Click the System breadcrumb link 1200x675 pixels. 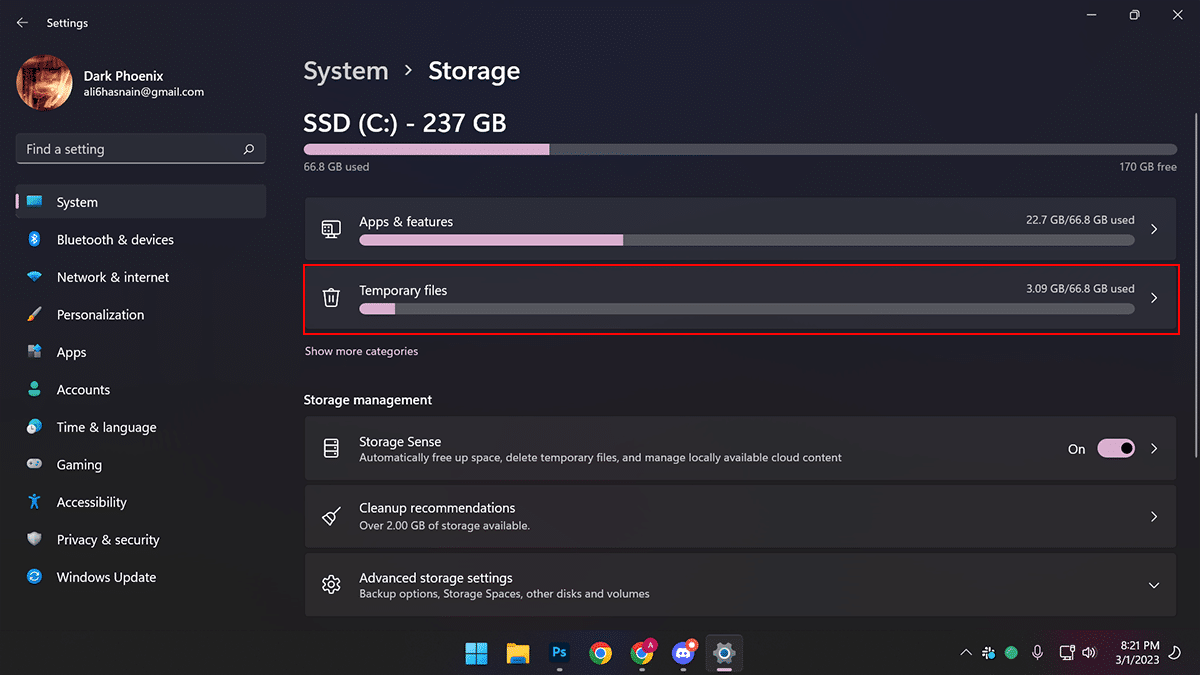pyautogui.click(x=346, y=71)
